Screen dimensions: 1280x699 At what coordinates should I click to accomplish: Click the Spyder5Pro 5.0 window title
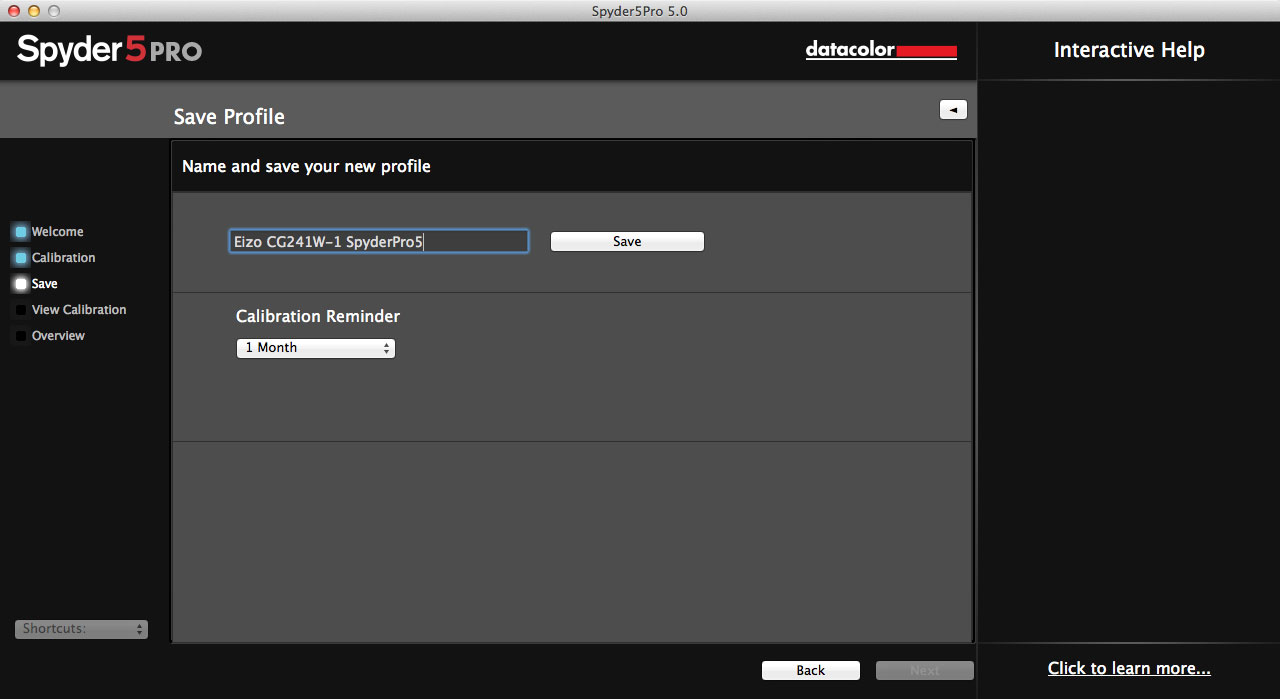[x=640, y=11]
